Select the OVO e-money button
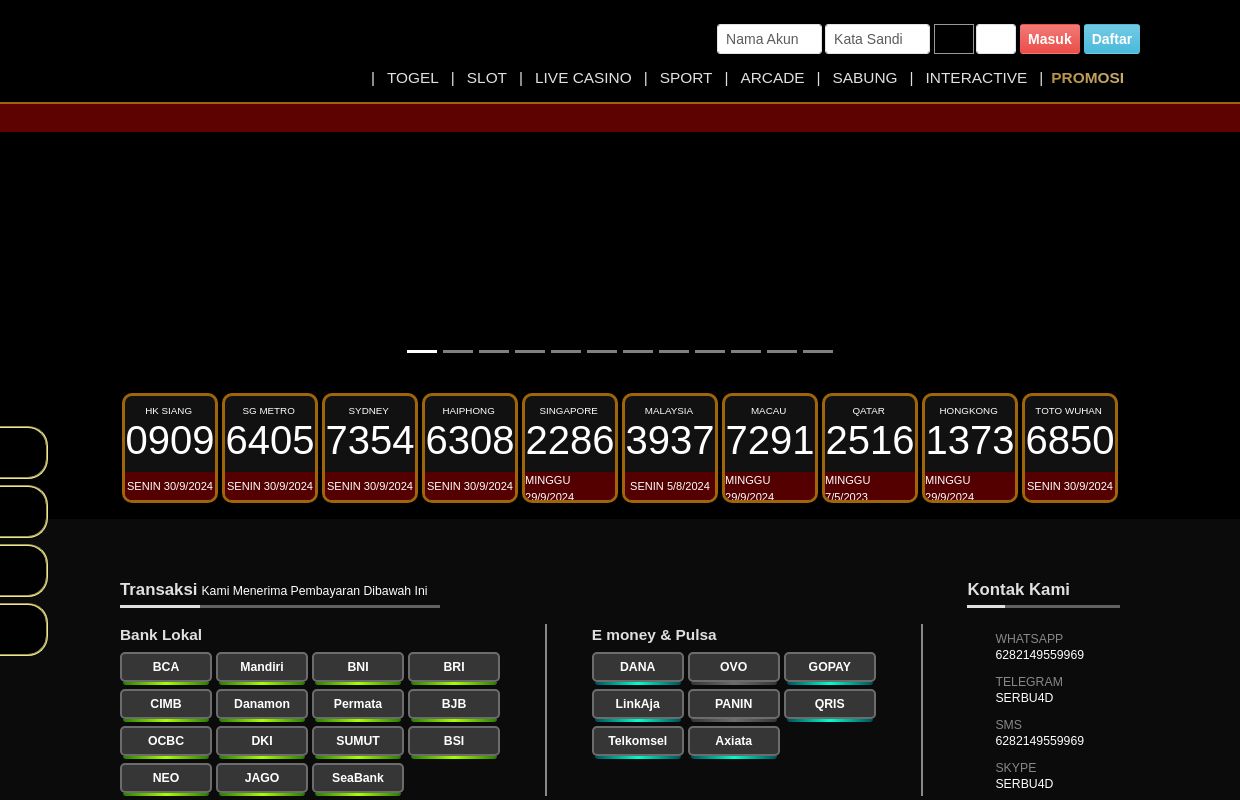This screenshot has height=800, width=1240. pyautogui.click(x=734, y=667)
